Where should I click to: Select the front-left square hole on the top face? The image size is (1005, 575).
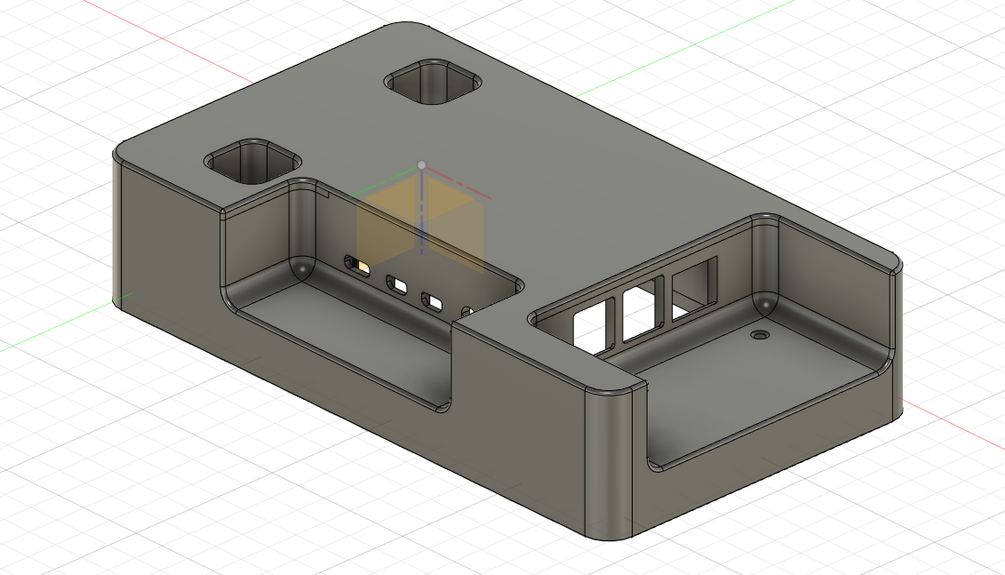[x=253, y=162]
